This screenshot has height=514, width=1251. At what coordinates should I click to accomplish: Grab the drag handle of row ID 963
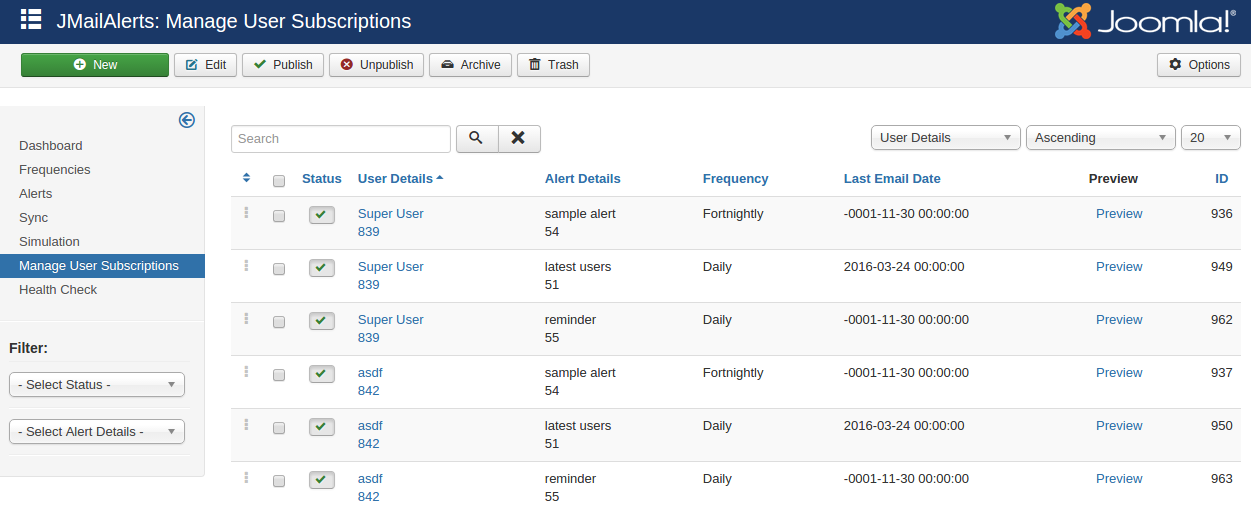click(246, 478)
